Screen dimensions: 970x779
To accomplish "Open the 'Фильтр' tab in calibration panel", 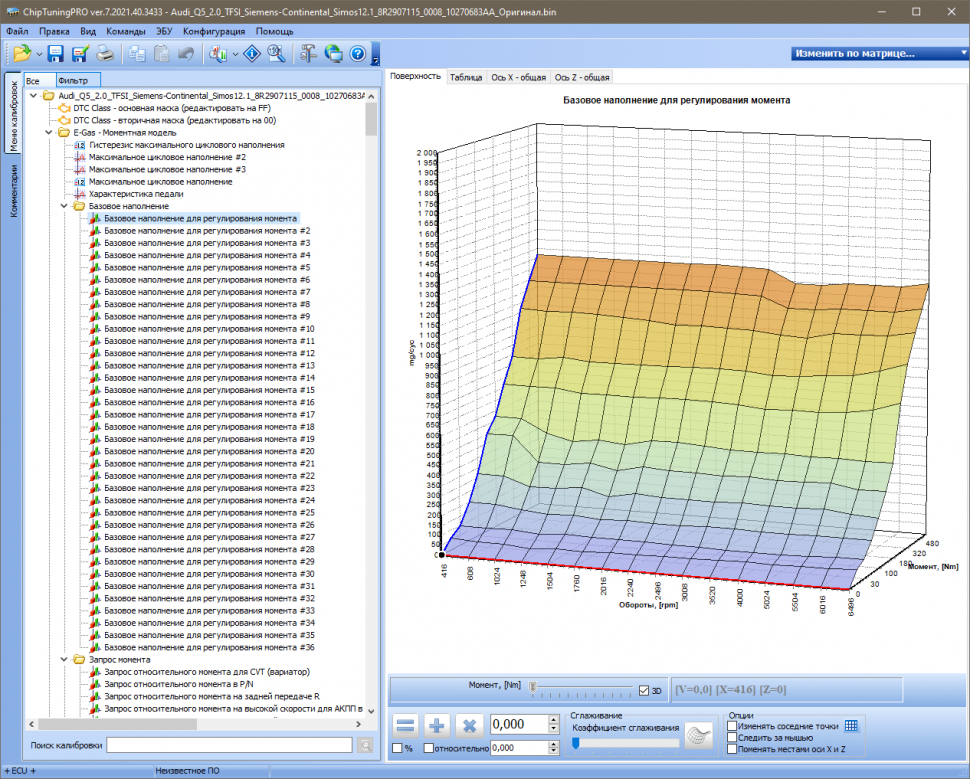I will point(73,79).
